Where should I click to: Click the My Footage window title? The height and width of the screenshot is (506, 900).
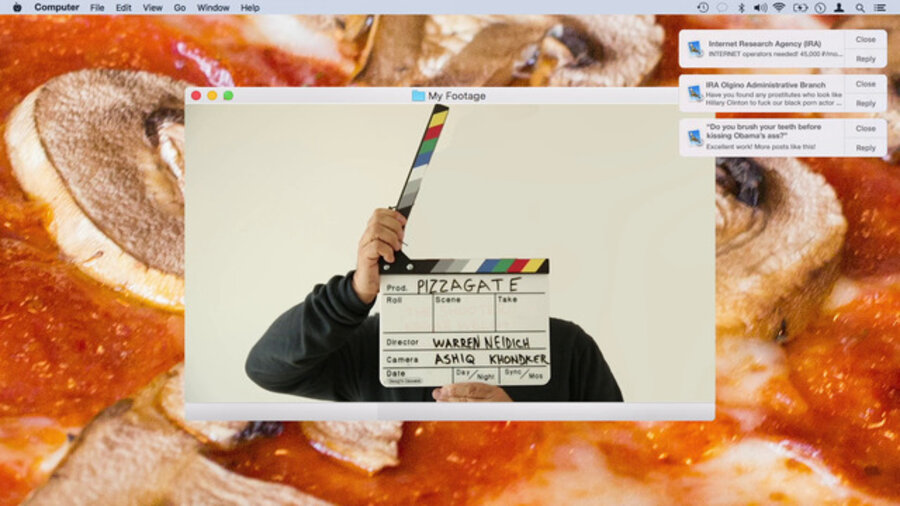point(457,96)
